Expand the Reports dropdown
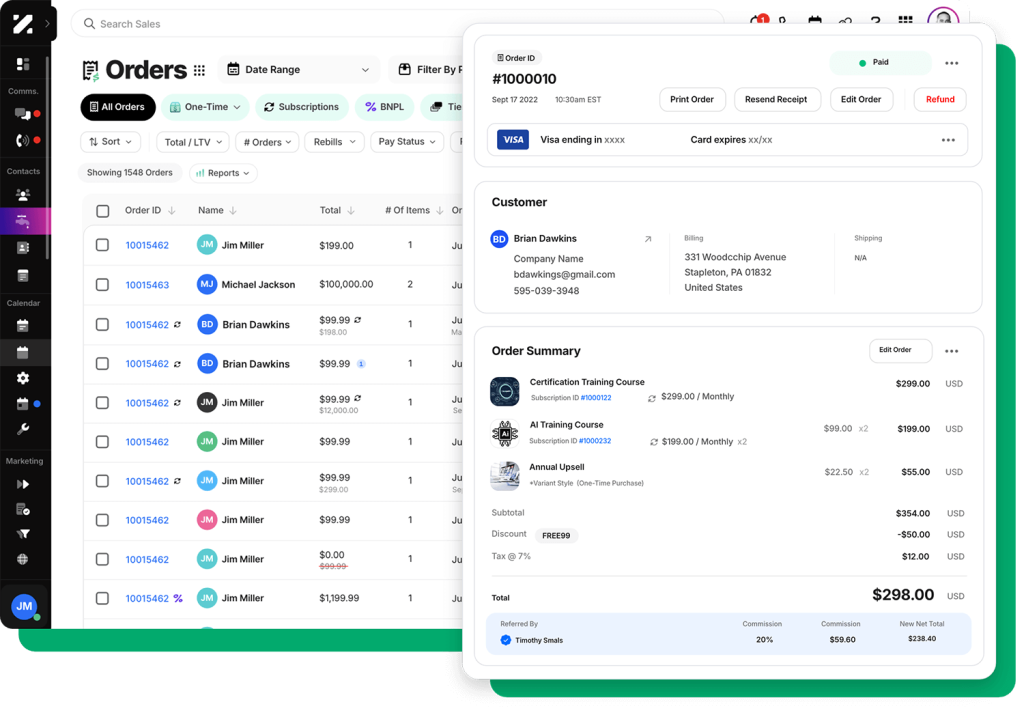The height and width of the screenshot is (715, 1024). (x=223, y=173)
